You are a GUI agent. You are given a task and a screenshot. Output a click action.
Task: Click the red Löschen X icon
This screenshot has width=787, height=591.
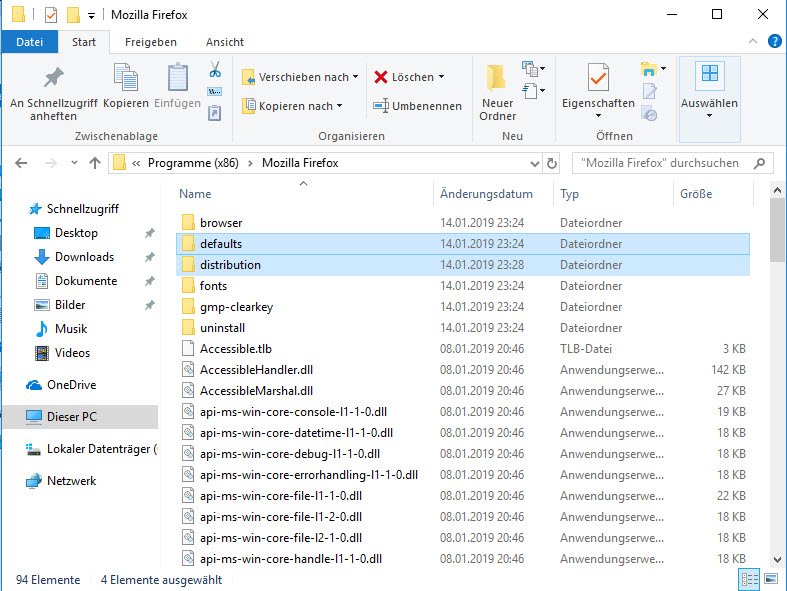tap(381, 77)
